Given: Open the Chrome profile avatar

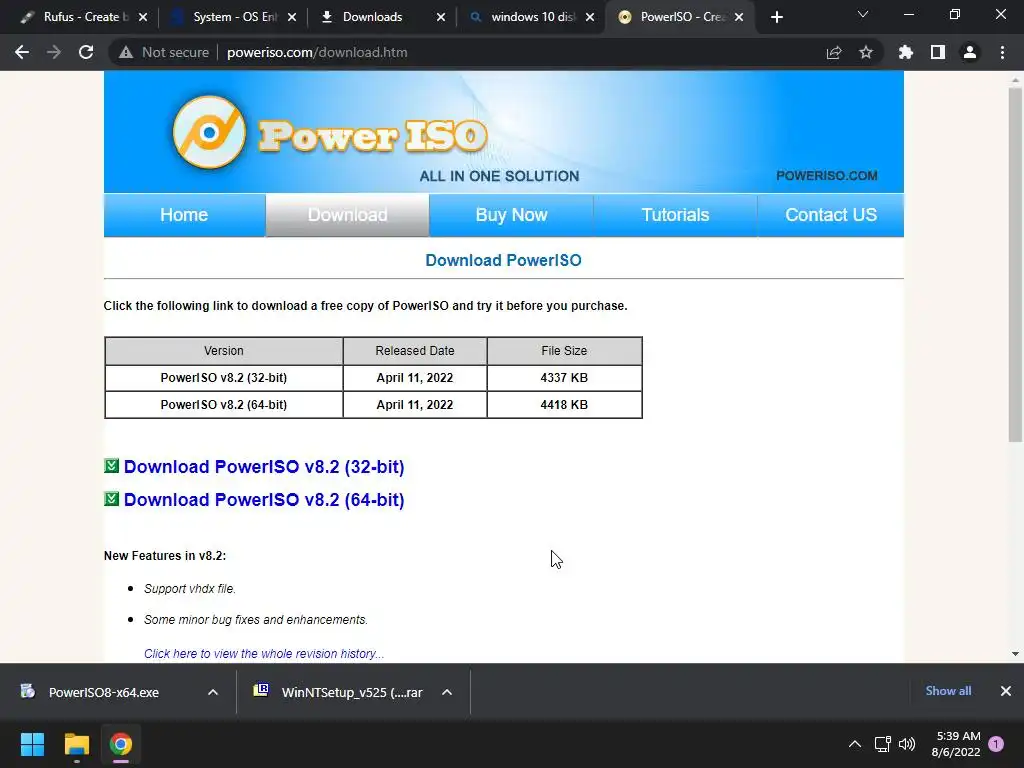Looking at the screenshot, I should click(x=970, y=52).
